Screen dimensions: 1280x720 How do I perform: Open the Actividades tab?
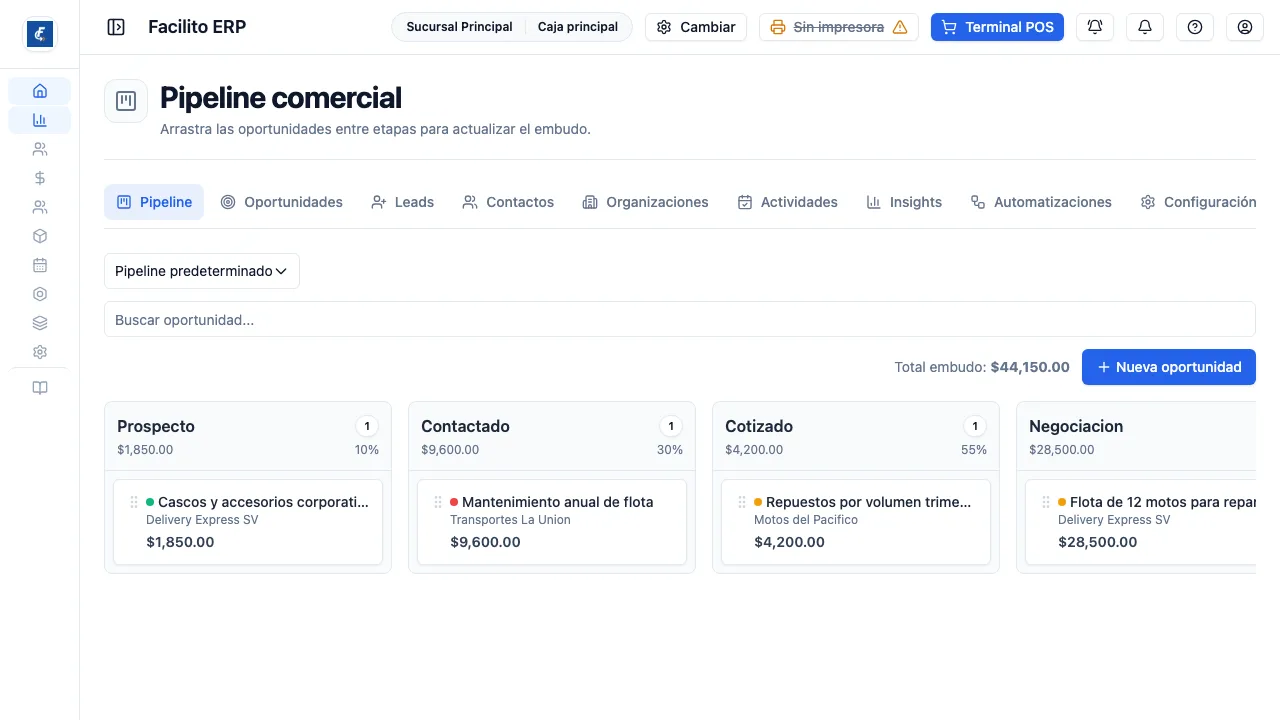pos(788,202)
